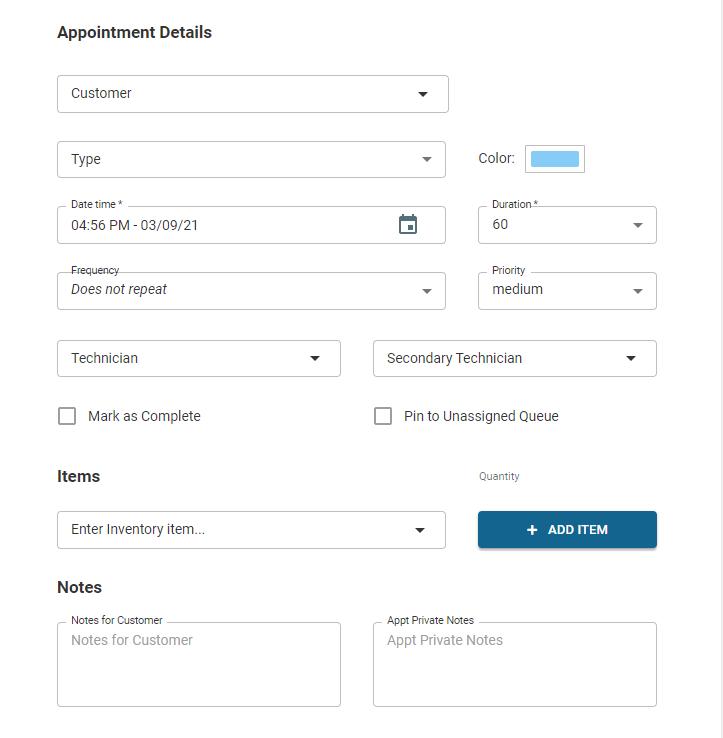This screenshot has height=738, width=723.
Task: Click the plus icon on Add Item
Action: coord(532,530)
